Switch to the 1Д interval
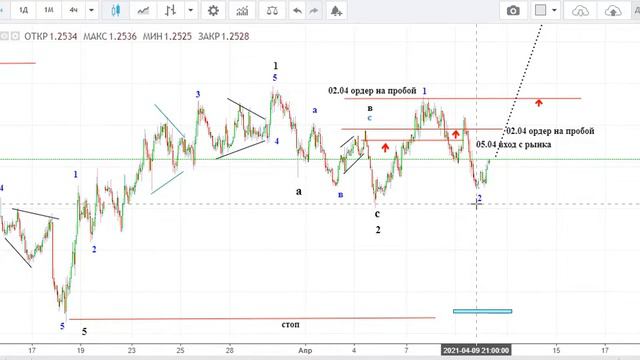This screenshot has height=360, width=640. pos(24,10)
